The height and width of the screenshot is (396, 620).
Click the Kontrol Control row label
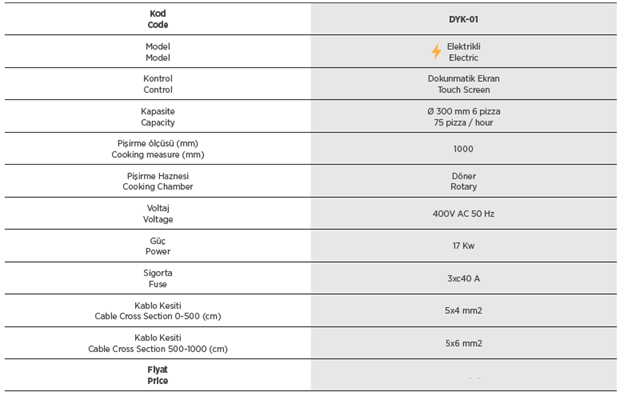point(158,84)
